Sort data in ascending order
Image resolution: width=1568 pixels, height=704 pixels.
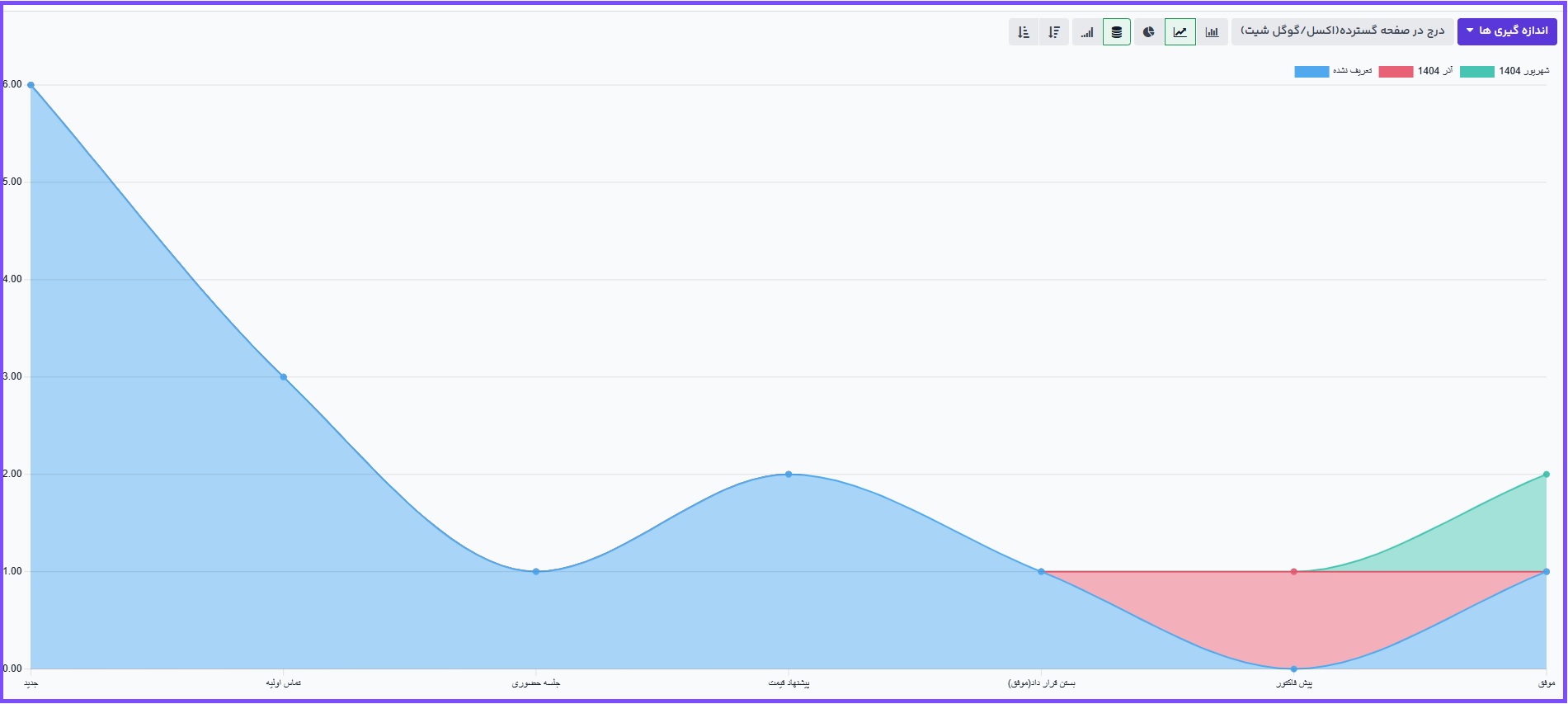pos(1024,32)
